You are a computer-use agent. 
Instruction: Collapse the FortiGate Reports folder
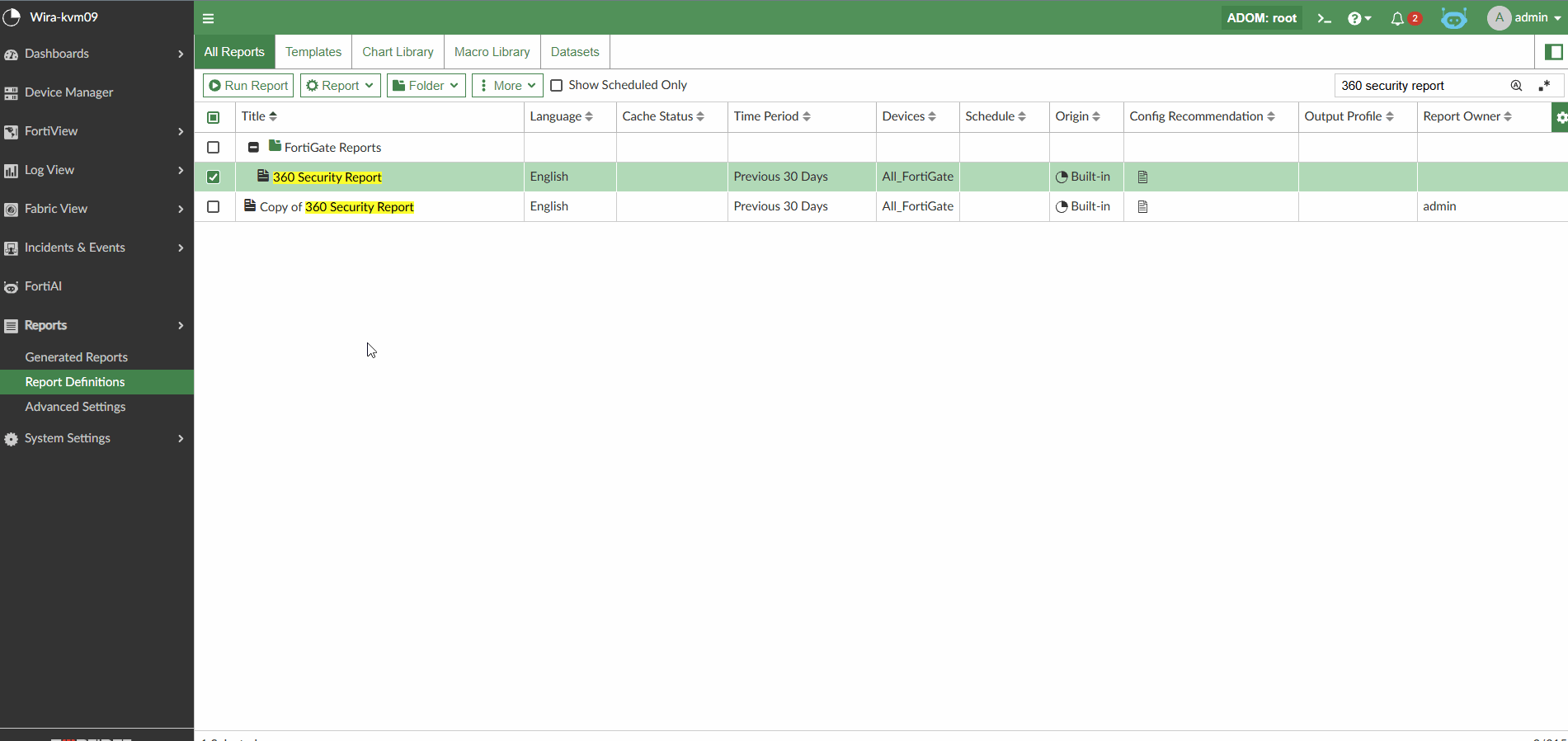click(x=254, y=147)
